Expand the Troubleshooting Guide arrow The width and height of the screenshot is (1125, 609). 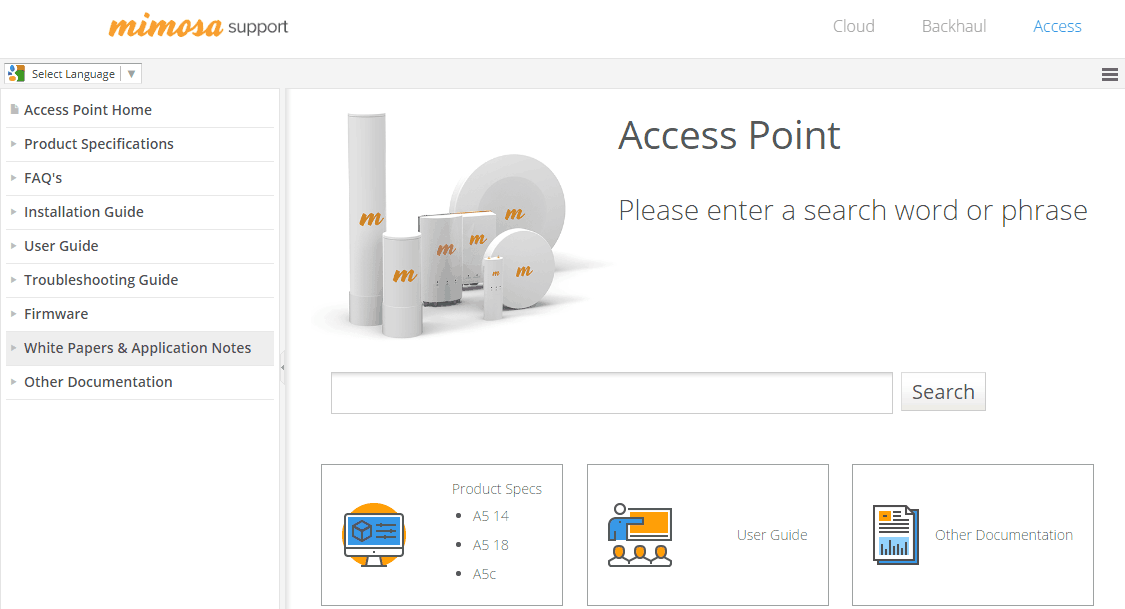[14, 280]
